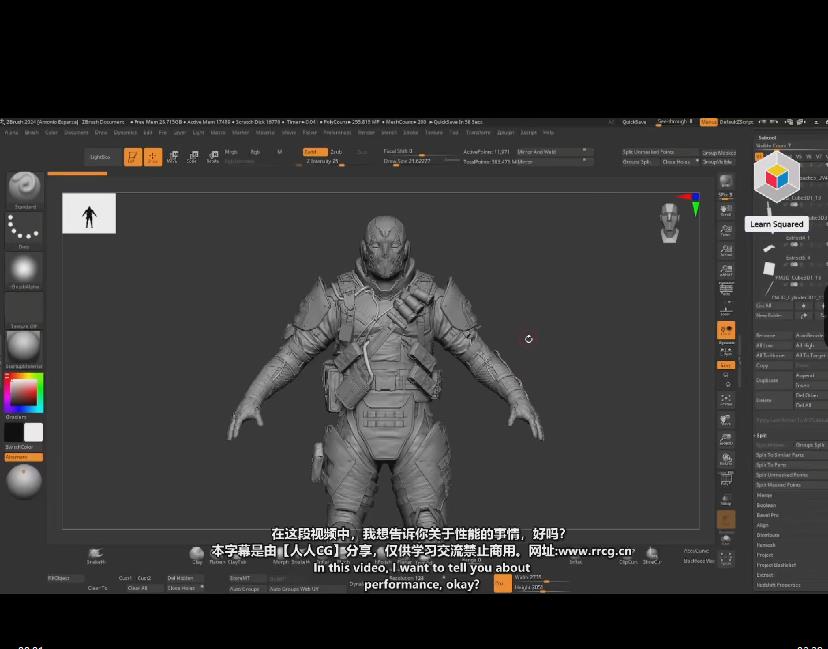Select the Standard brush thumbnail
828x649 pixels.
click(24, 188)
